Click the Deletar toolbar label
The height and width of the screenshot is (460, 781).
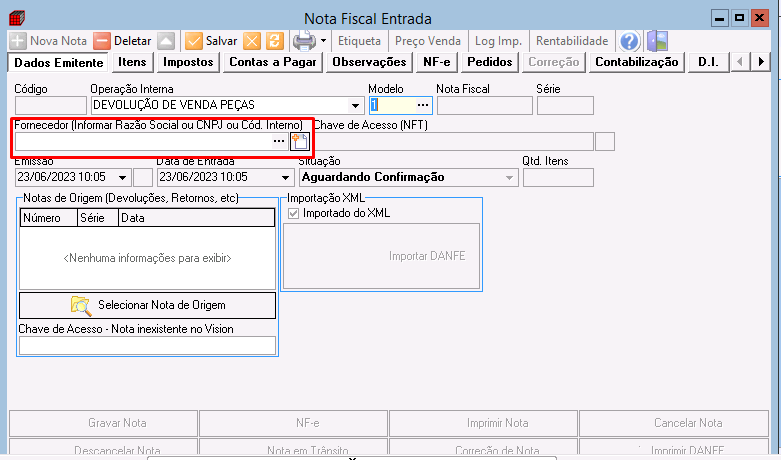(132, 41)
